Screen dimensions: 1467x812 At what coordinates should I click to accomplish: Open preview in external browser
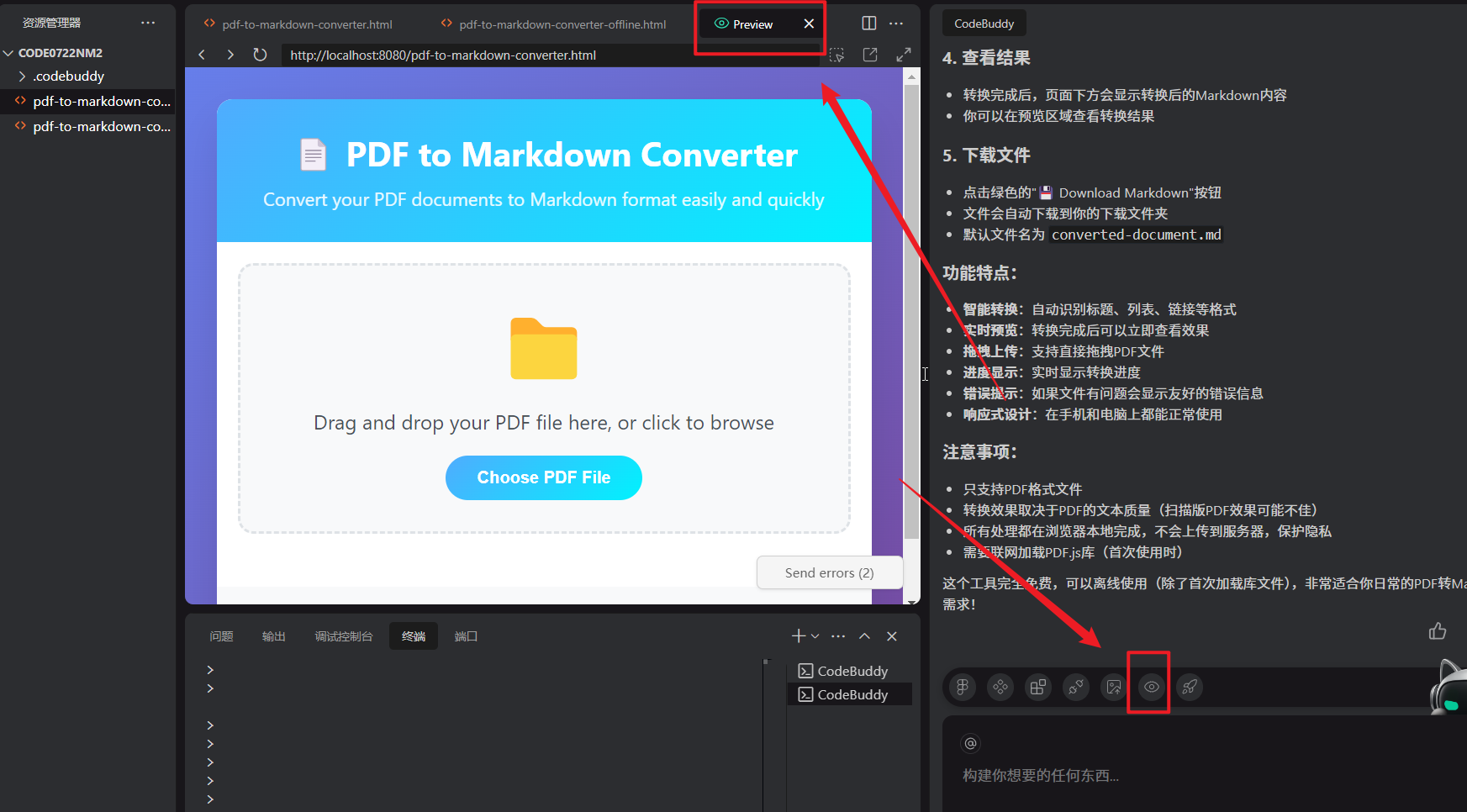870,55
